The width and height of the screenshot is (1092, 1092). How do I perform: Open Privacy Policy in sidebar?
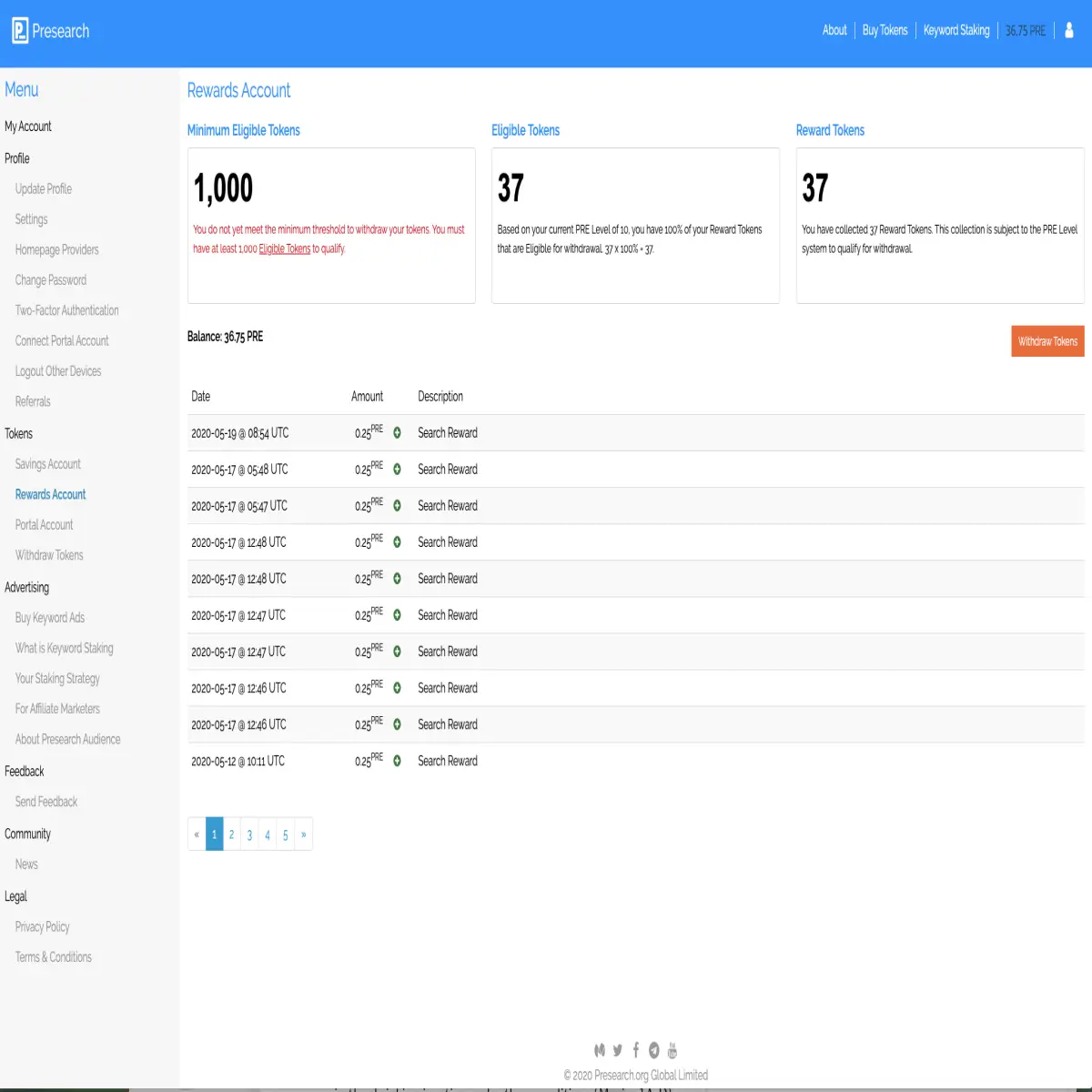pos(43,927)
